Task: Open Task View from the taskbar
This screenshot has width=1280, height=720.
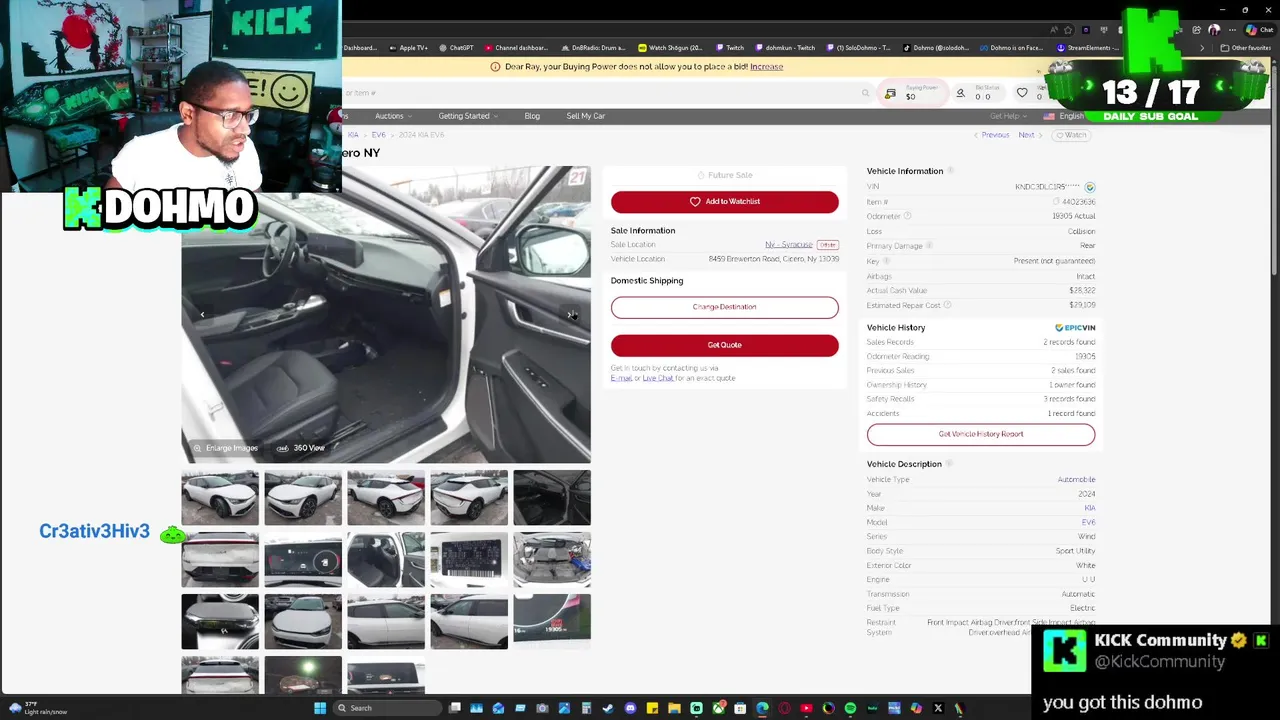Action: (455, 708)
